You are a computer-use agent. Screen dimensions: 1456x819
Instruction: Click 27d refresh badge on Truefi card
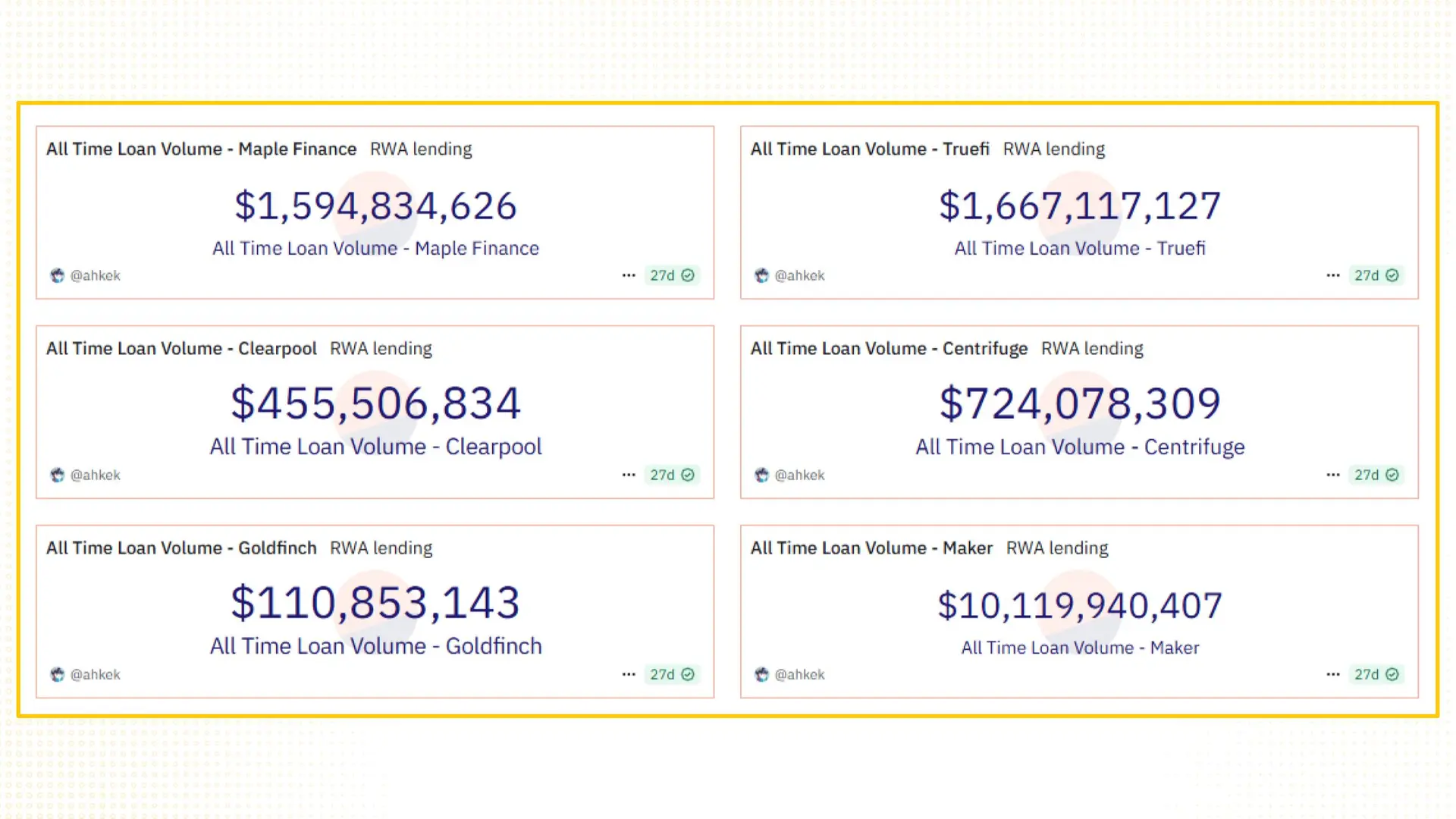point(1376,275)
